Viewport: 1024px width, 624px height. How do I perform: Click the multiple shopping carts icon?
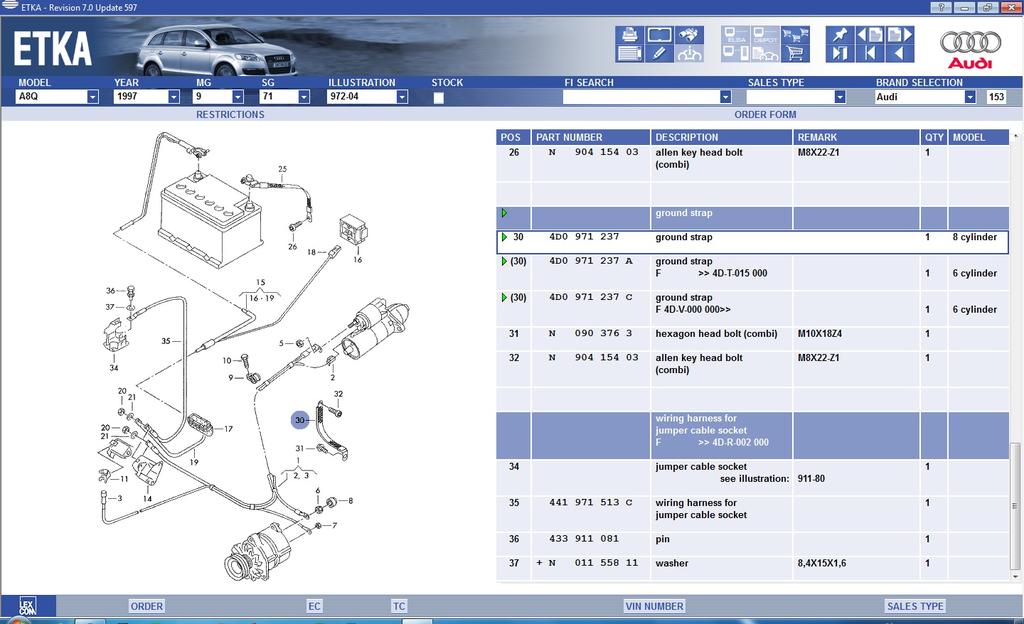pos(795,34)
